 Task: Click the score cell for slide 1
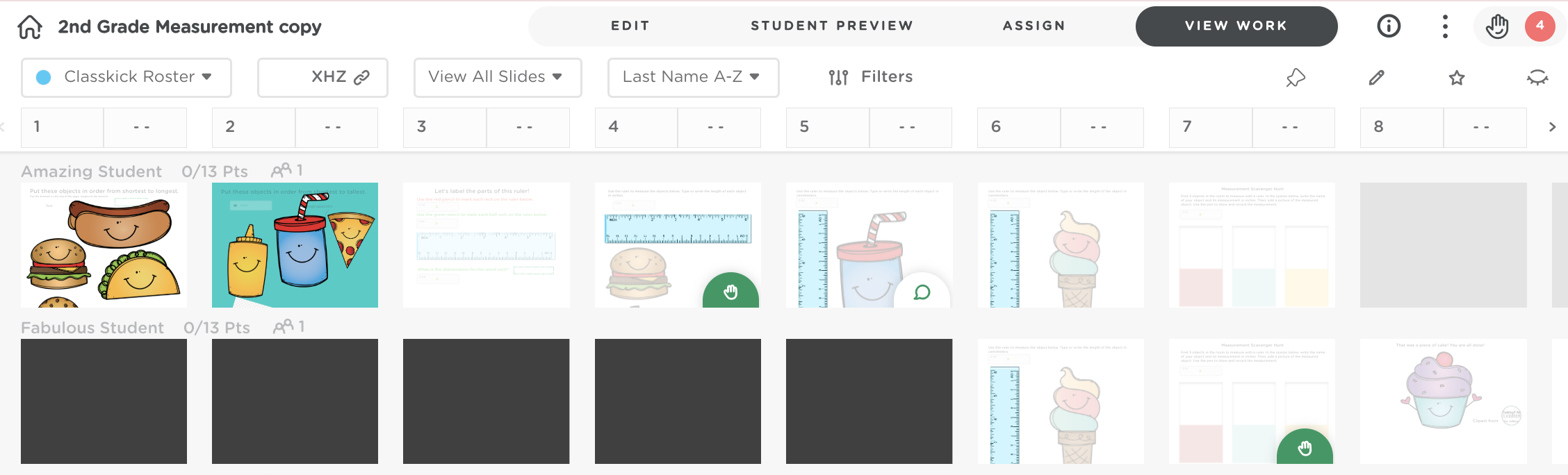(145, 127)
